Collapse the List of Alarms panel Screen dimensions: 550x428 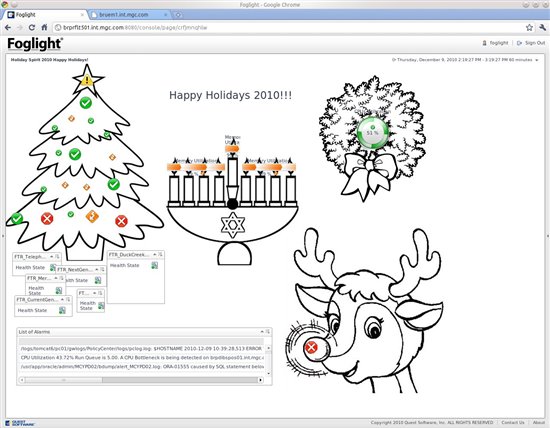pos(262,332)
